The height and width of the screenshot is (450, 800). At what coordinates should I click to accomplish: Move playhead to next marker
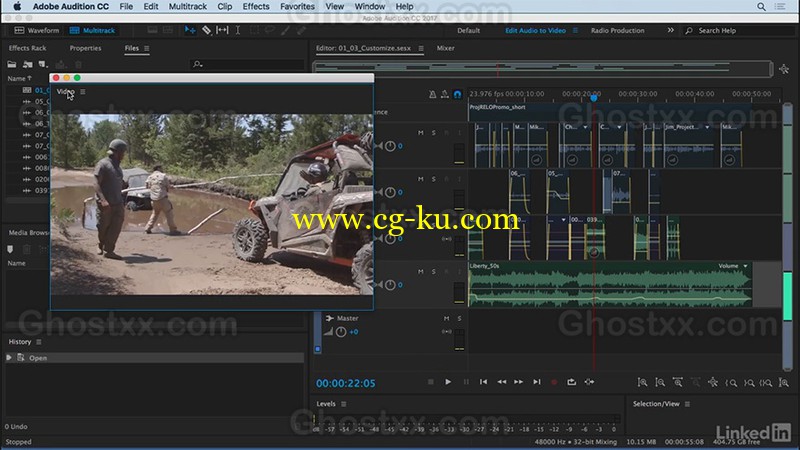536,382
